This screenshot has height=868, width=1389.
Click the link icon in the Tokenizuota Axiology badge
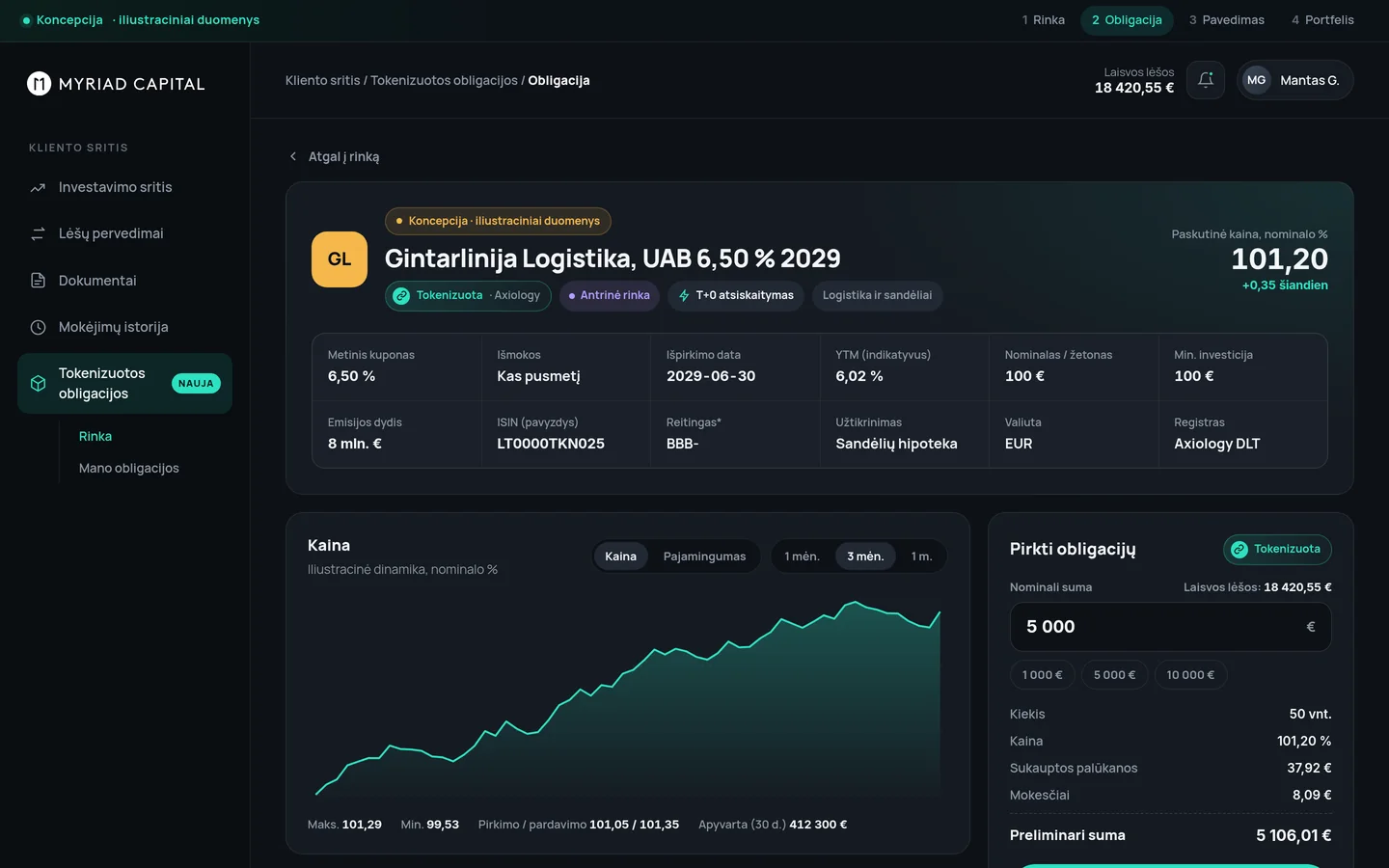401,296
